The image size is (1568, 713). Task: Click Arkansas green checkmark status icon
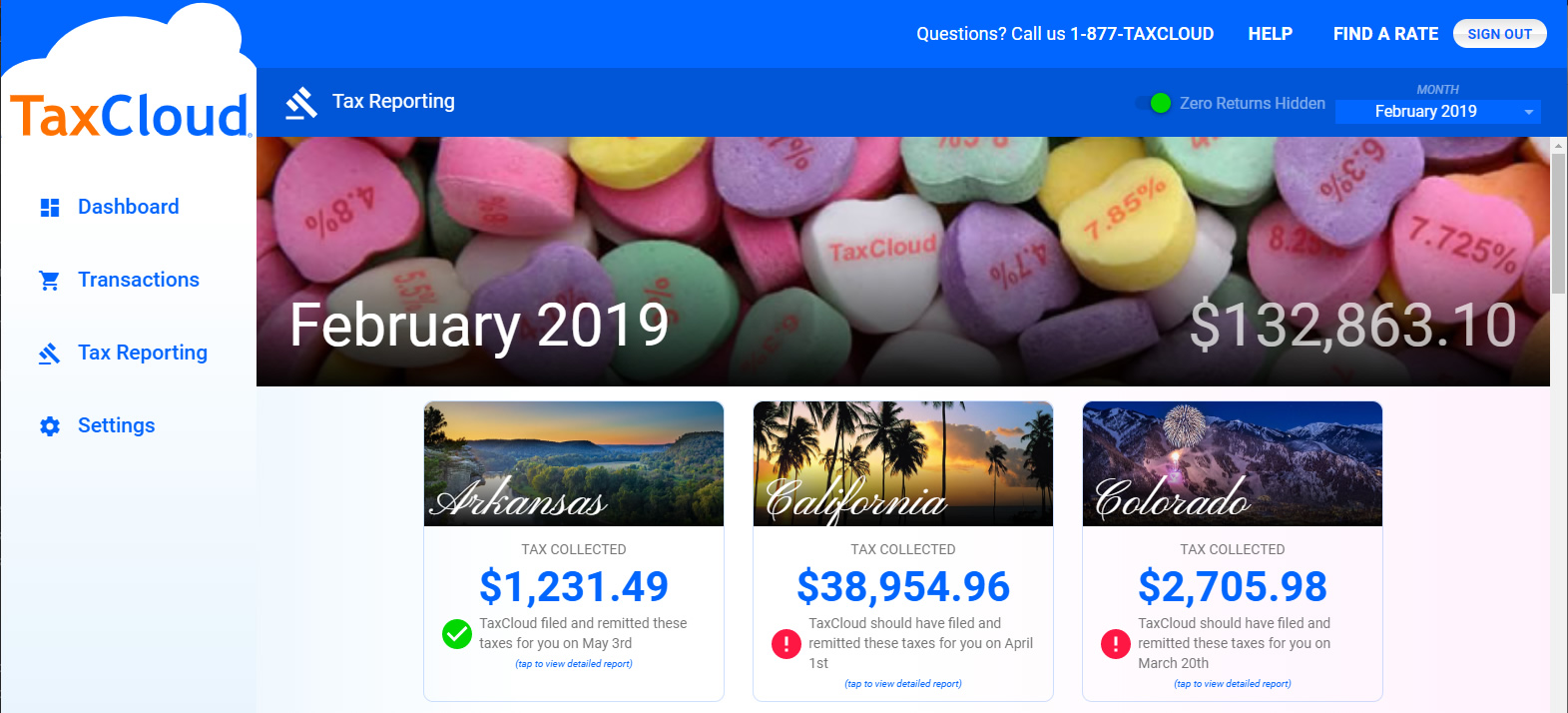(x=457, y=633)
